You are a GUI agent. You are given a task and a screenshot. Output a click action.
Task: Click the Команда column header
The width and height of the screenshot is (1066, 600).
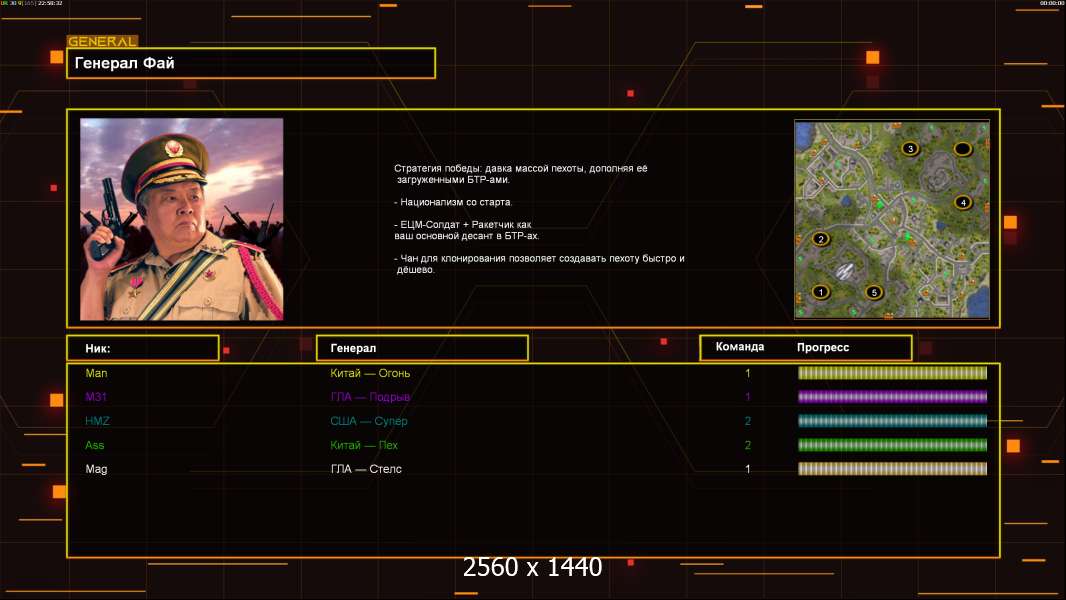(x=740, y=347)
